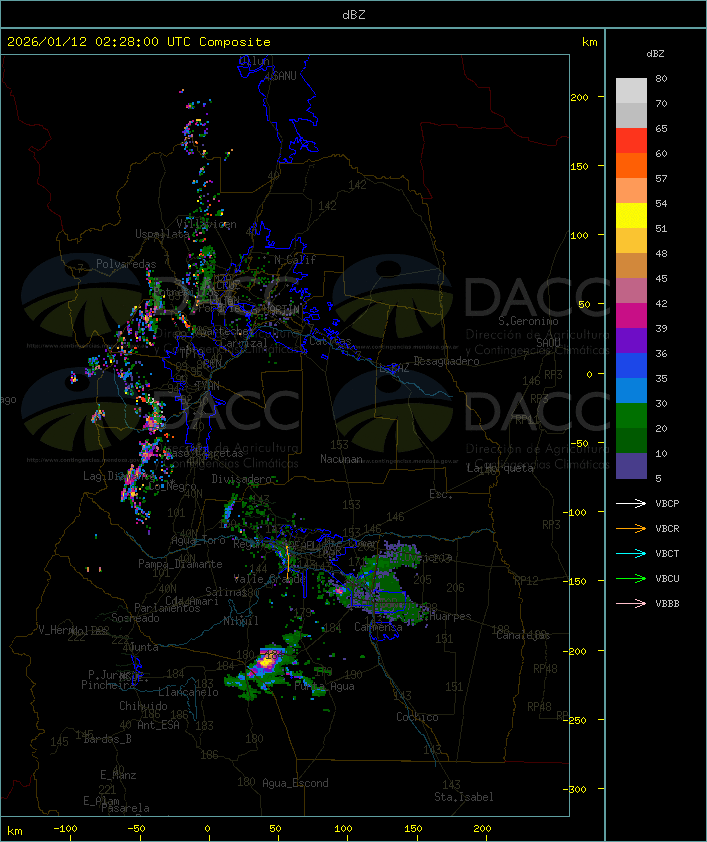The width and height of the screenshot is (707, 842).
Task: Select the red 65 dBZ legend swatch
Action: click(631, 140)
